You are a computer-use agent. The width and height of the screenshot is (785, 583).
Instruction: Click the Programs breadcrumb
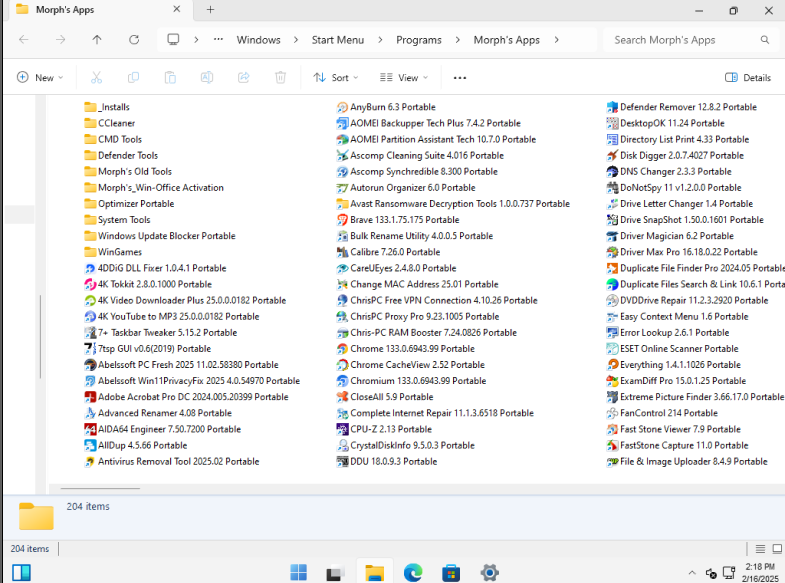click(419, 40)
